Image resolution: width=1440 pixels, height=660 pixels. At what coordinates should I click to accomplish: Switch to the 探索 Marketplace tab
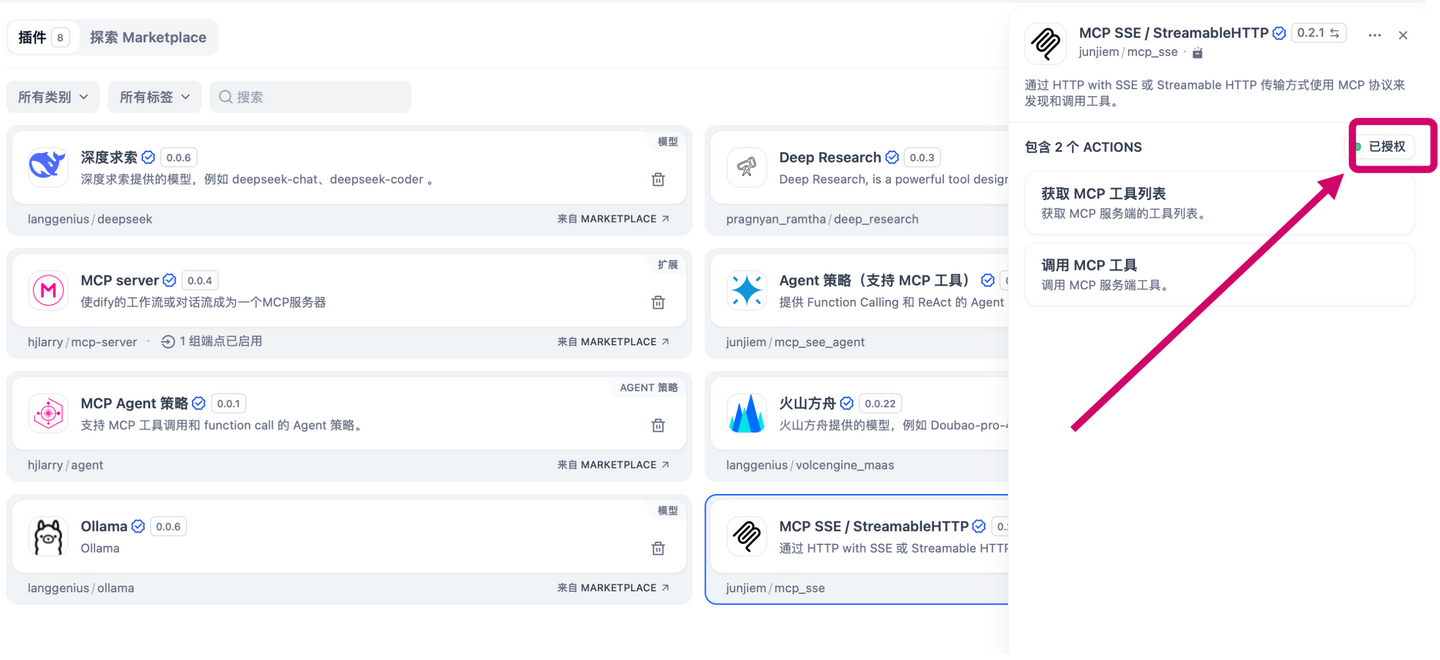coord(148,36)
